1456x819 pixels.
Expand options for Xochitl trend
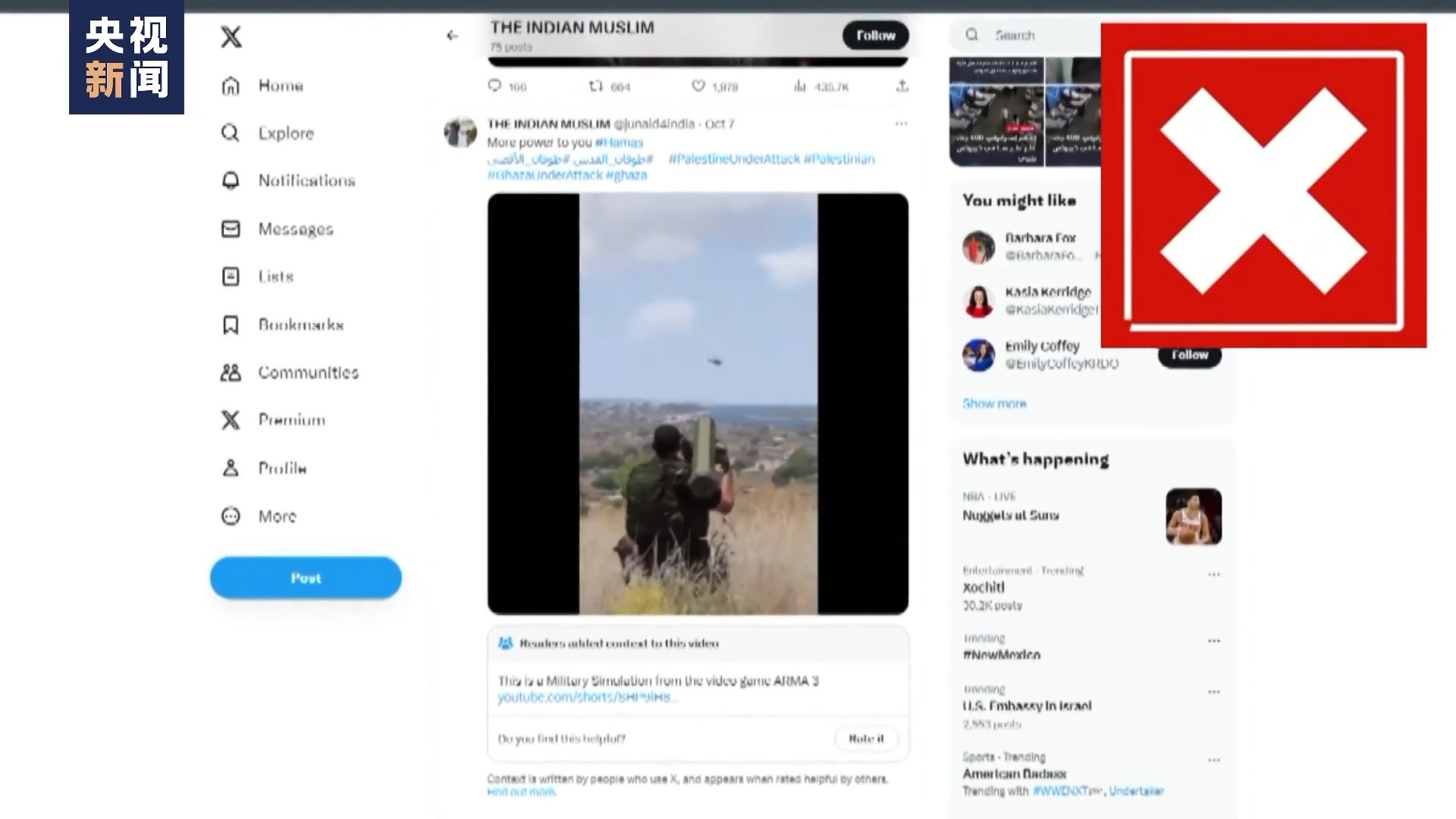tap(1214, 574)
